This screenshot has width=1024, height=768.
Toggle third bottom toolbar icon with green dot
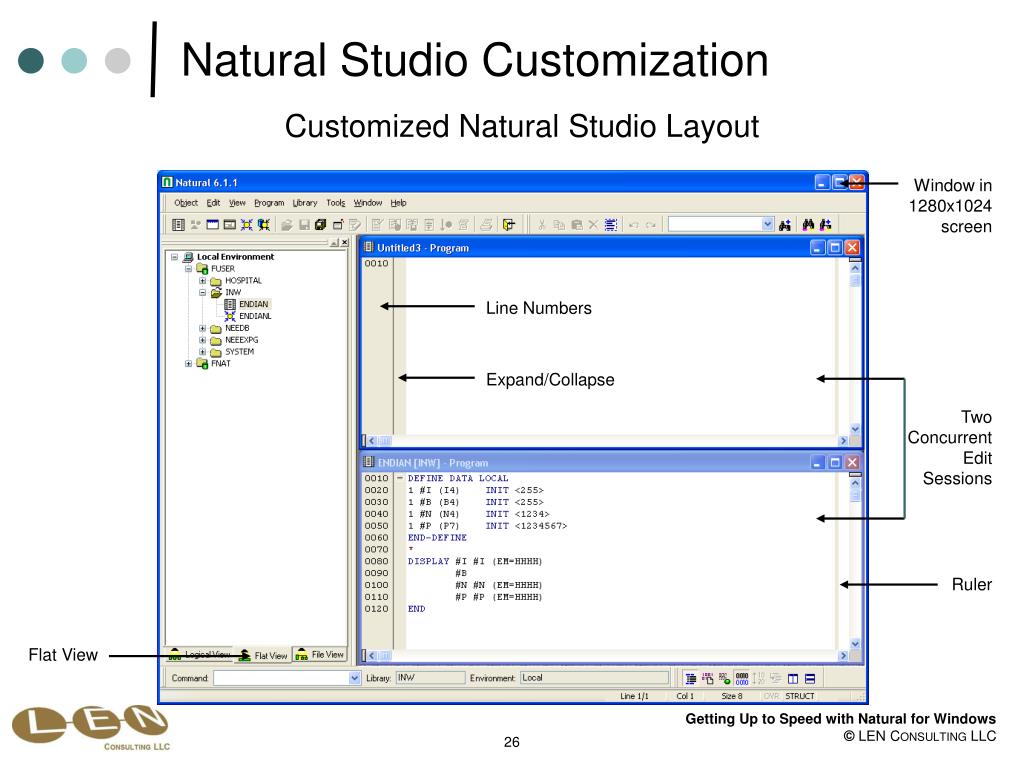[x=724, y=679]
